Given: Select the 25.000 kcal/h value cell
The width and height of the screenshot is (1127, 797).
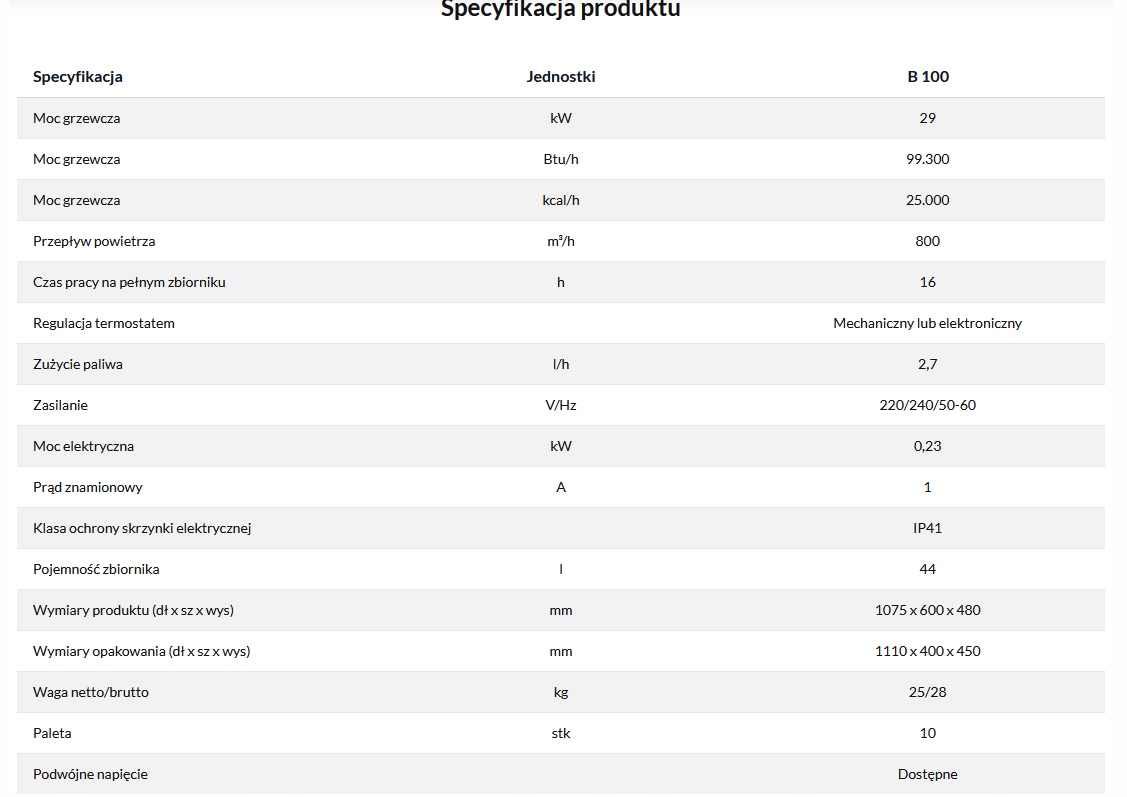Looking at the screenshot, I should tap(927, 200).
